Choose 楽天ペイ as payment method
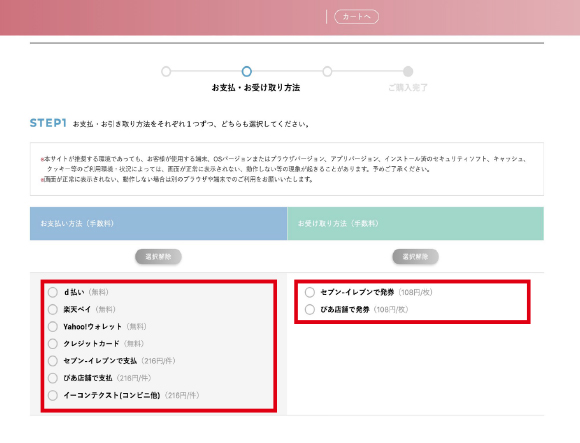580x443 pixels. [53, 309]
